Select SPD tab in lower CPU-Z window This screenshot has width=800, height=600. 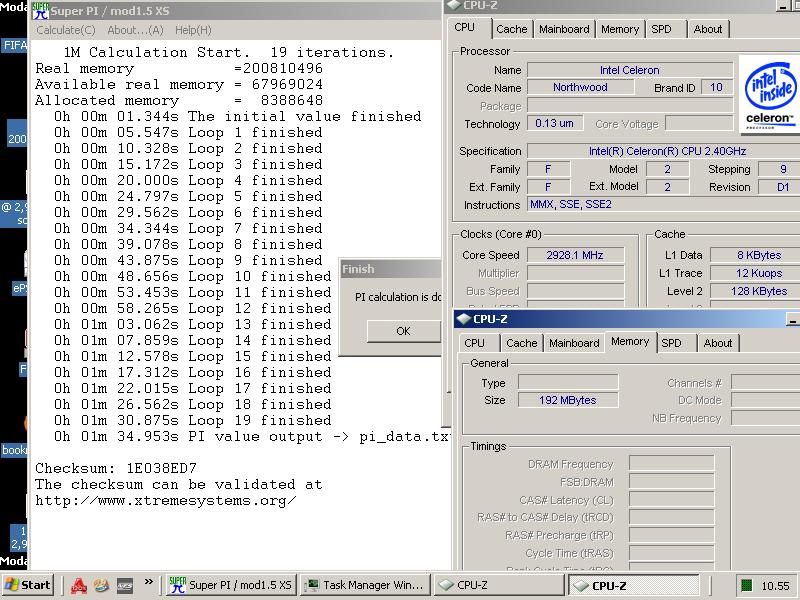click(x=671, y=343)
